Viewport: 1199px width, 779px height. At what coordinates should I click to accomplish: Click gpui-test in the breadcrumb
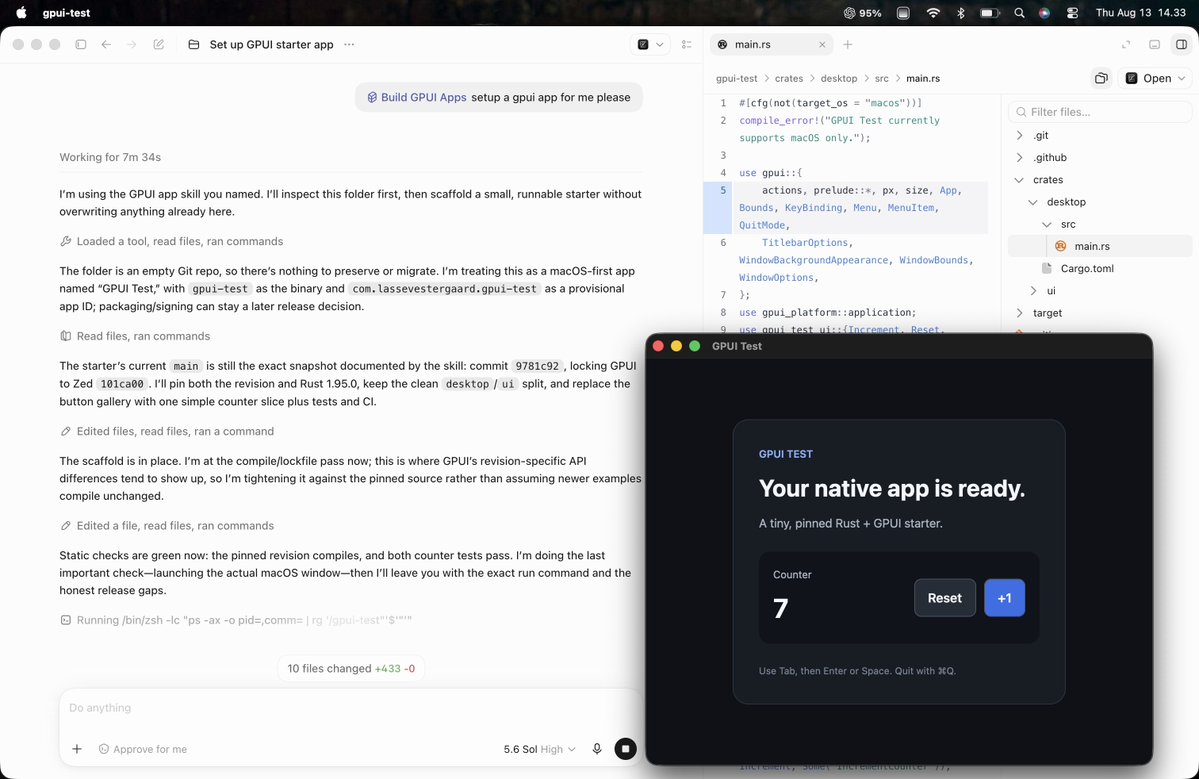[x=736, y=78]
